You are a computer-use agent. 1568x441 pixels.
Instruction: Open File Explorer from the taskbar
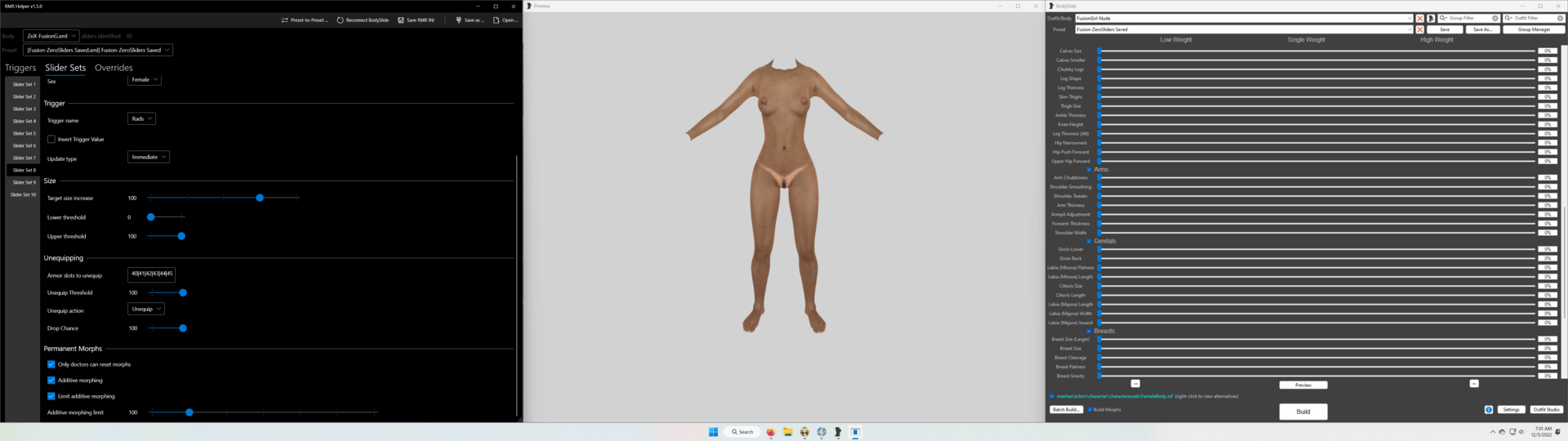coord(787,432)
